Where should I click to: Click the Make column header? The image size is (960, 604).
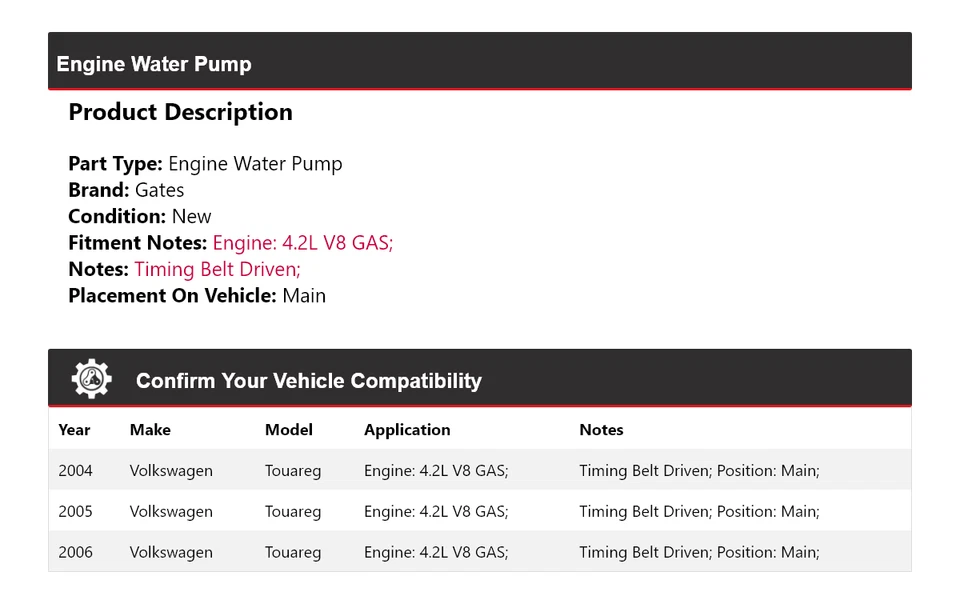coord(150,430)
